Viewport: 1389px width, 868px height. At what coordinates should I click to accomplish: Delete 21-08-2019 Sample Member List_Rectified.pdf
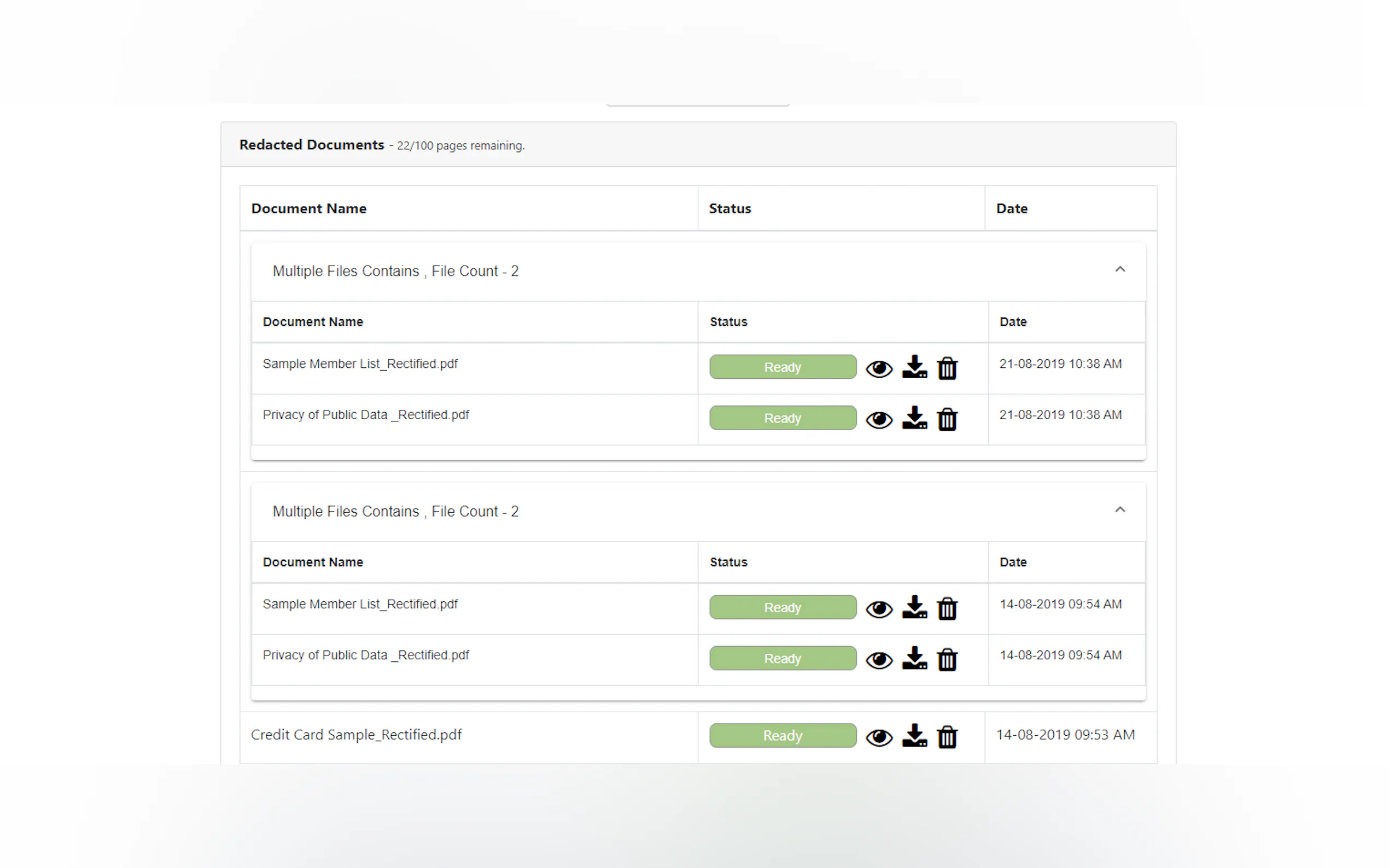point(947,368)
